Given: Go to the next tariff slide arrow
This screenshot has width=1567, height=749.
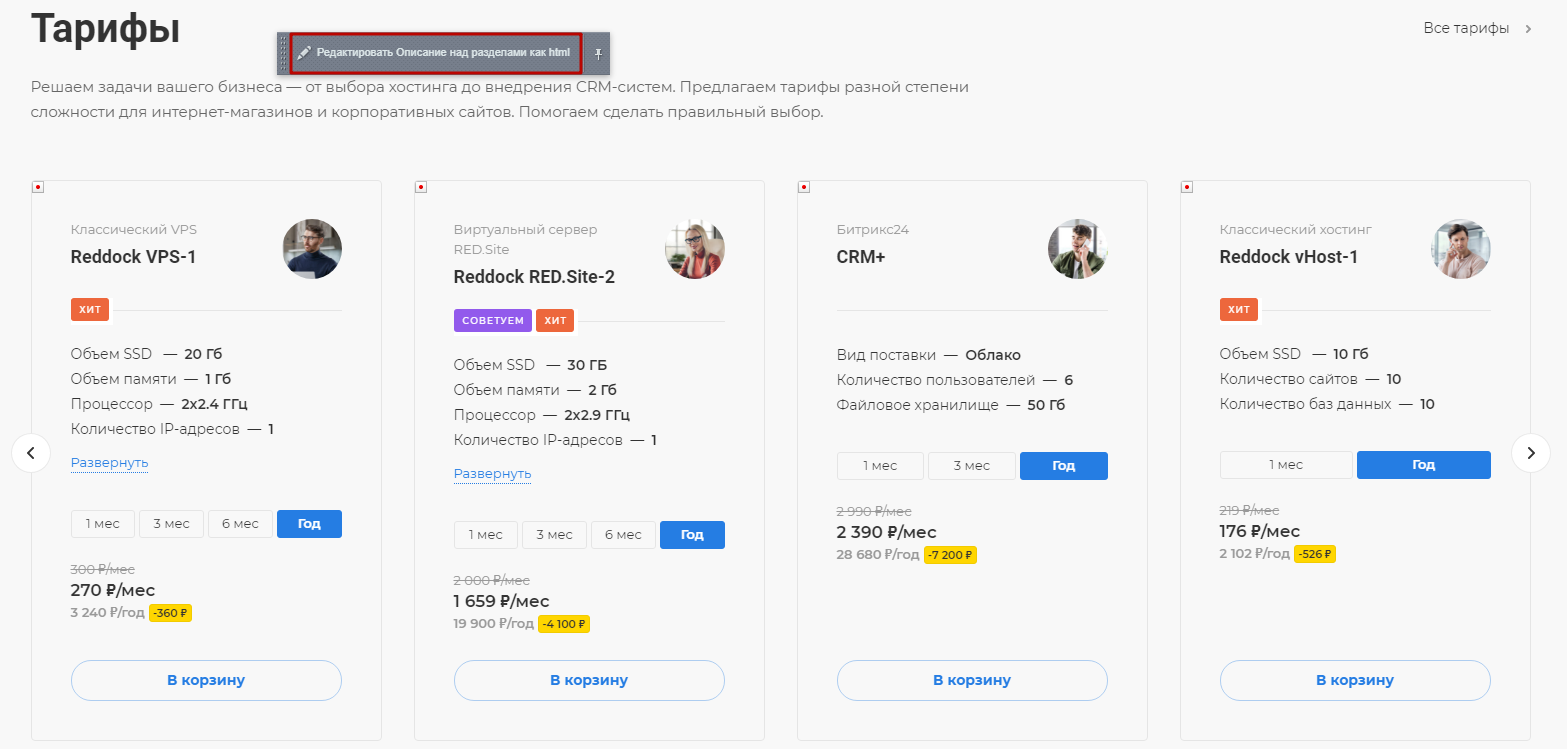Looking at the screenshot, I should (1531, 453).
